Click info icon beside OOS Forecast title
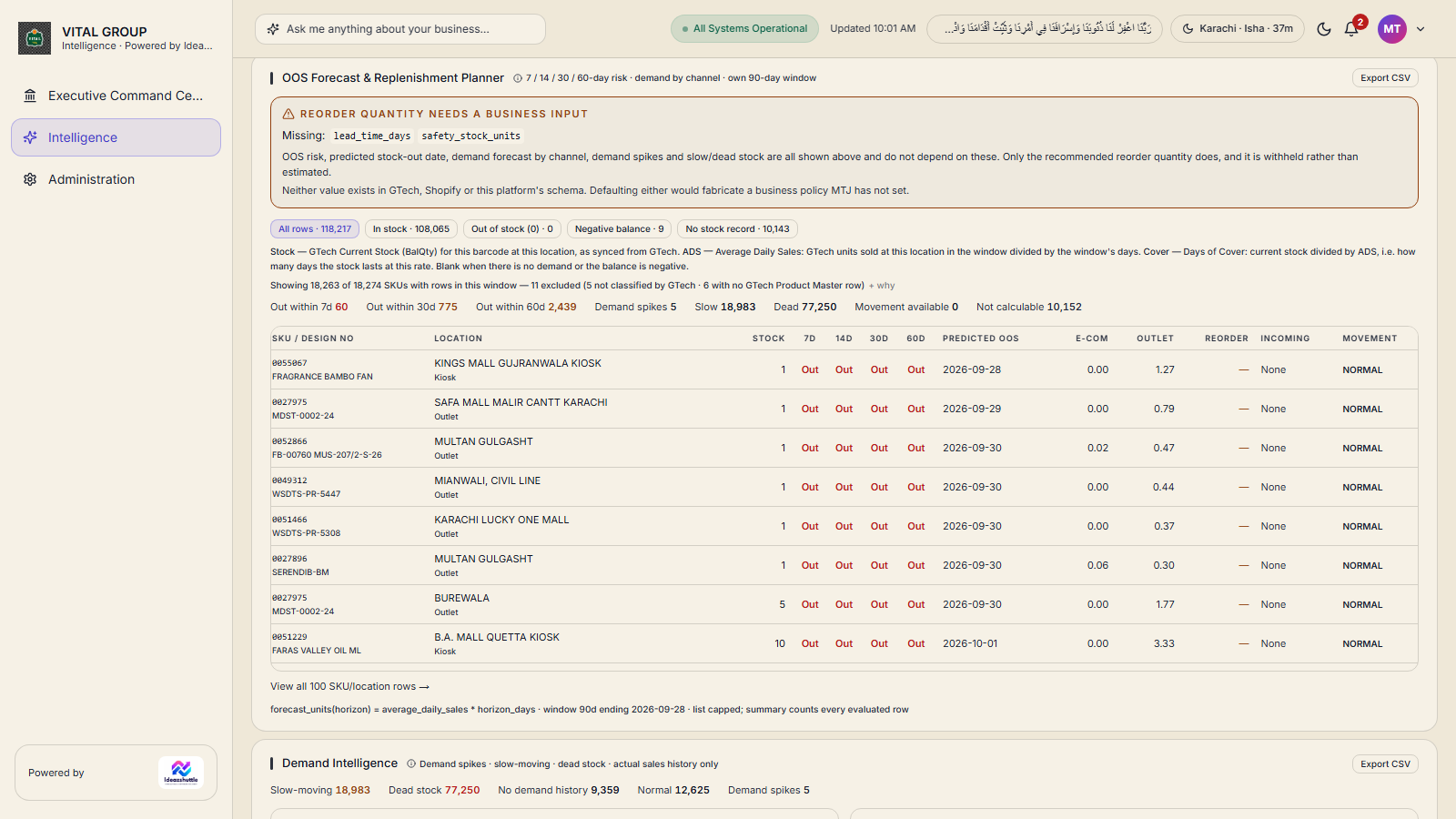The width and height of the screenshot is (1456, 819). [x=518, y=78]
